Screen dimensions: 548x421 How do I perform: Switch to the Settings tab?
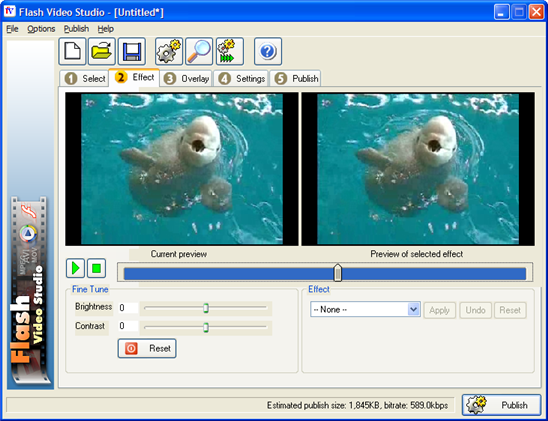(x=241, y=79)
